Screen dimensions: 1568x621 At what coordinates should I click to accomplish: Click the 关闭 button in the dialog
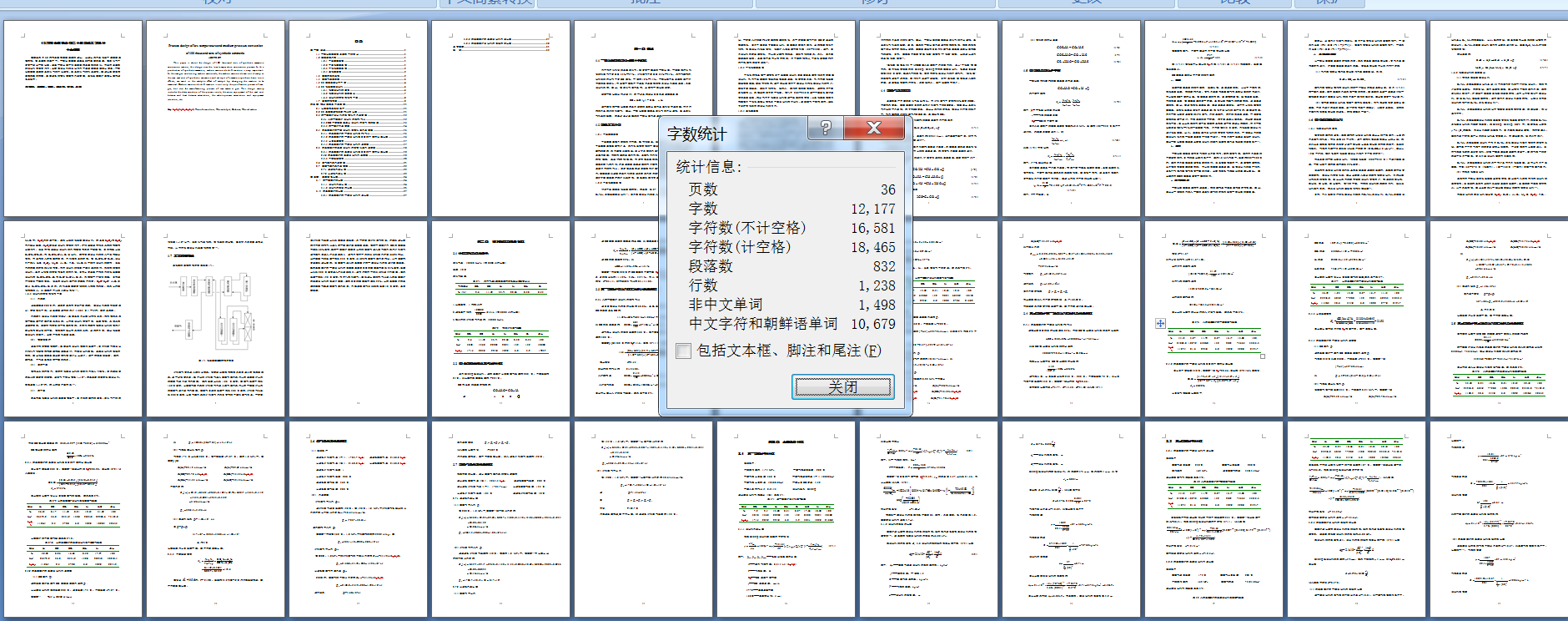[x=843, y=386]
